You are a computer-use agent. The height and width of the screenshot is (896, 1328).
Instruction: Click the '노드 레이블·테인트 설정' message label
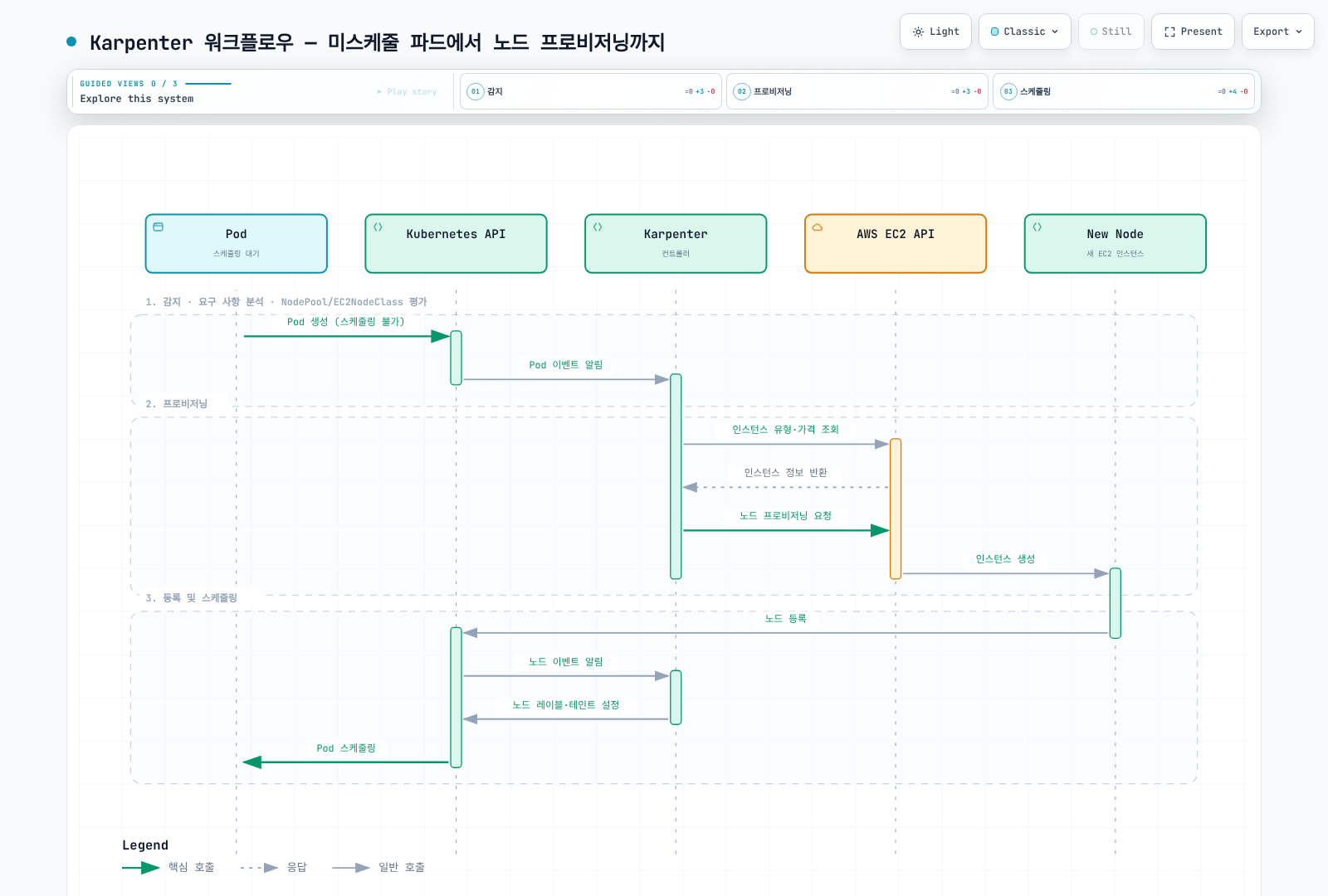click(x=566, y=705)
